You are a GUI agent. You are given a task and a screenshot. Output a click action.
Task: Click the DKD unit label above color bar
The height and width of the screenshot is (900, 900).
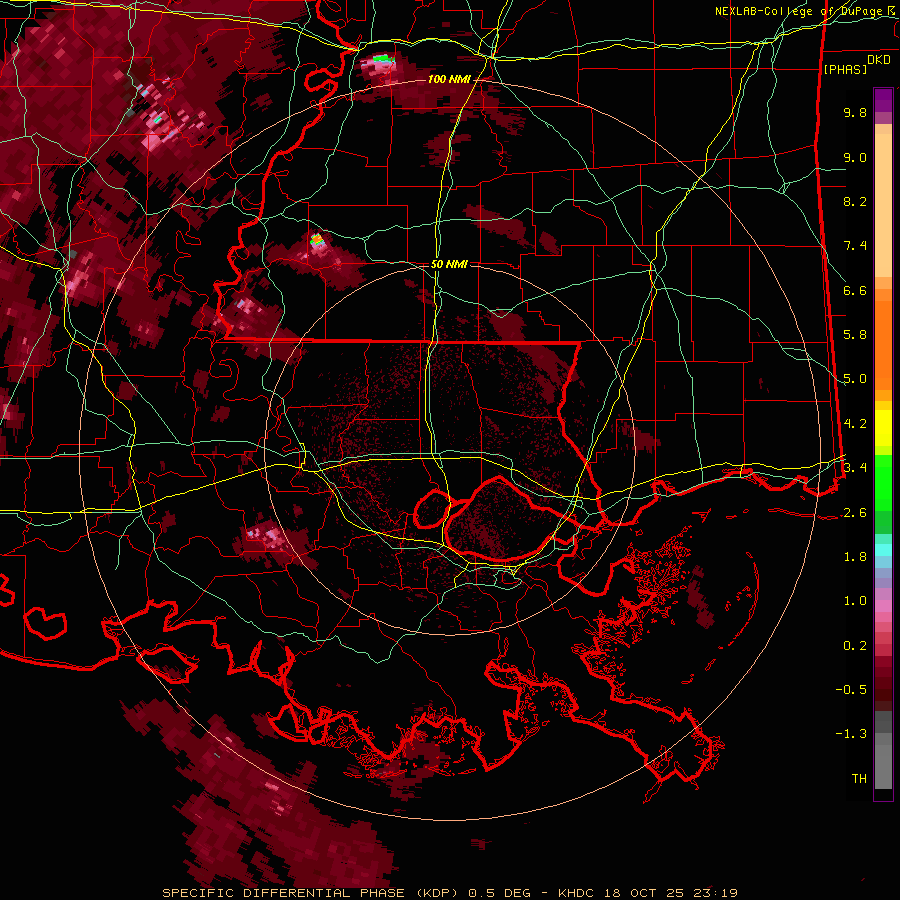click(x=879, y=60)
